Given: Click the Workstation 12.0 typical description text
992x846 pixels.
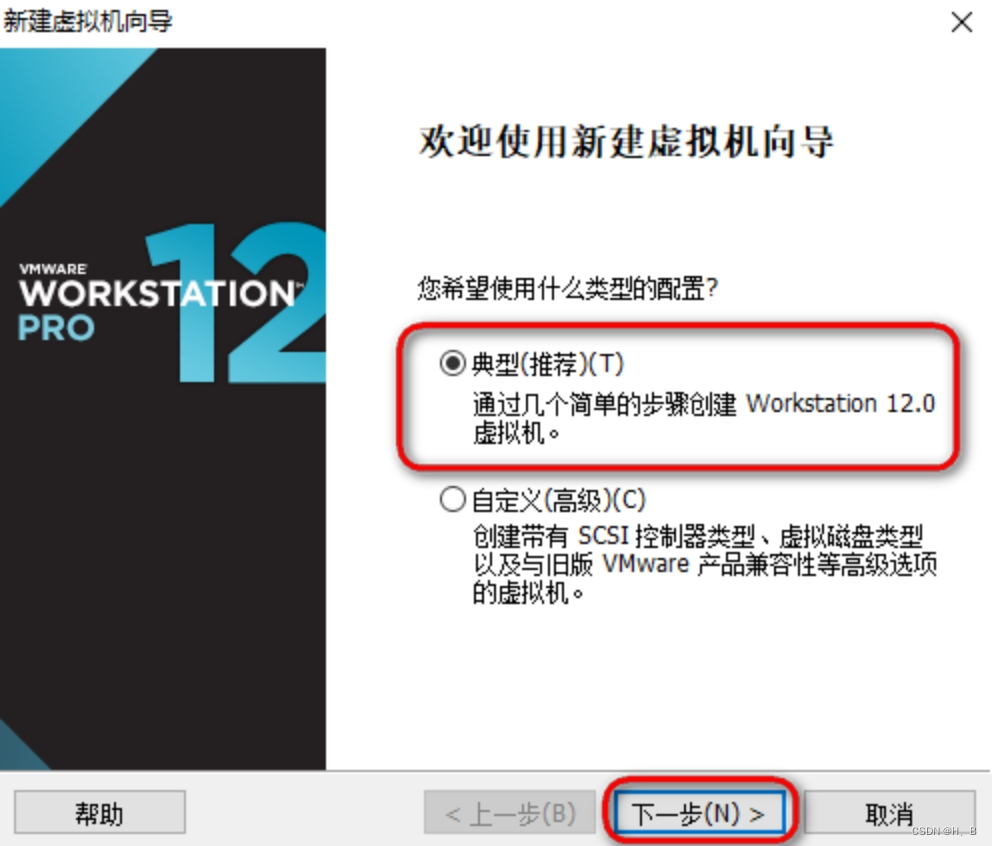Looking at the screenshot, I should [x=704, y=418].
